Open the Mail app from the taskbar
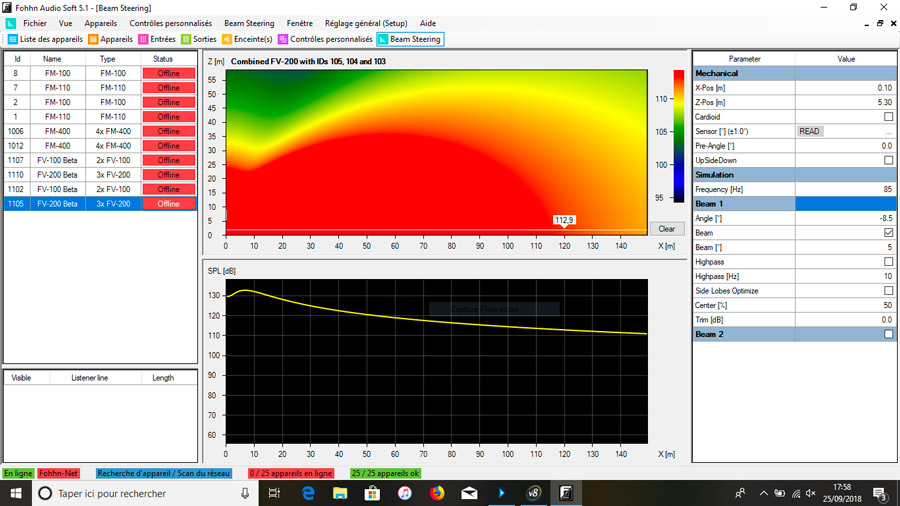This screenshot has height=506, width=900. tap(469, 493)
